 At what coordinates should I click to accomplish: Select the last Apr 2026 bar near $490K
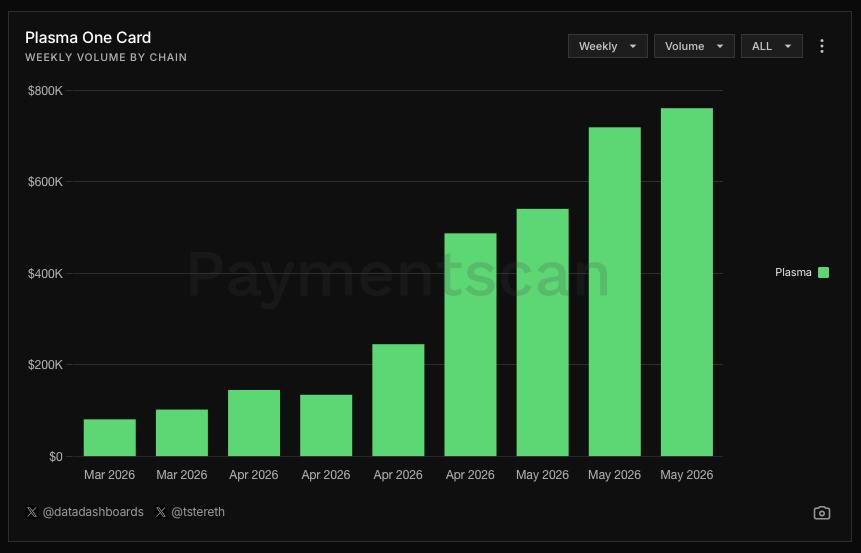(471, 344)
